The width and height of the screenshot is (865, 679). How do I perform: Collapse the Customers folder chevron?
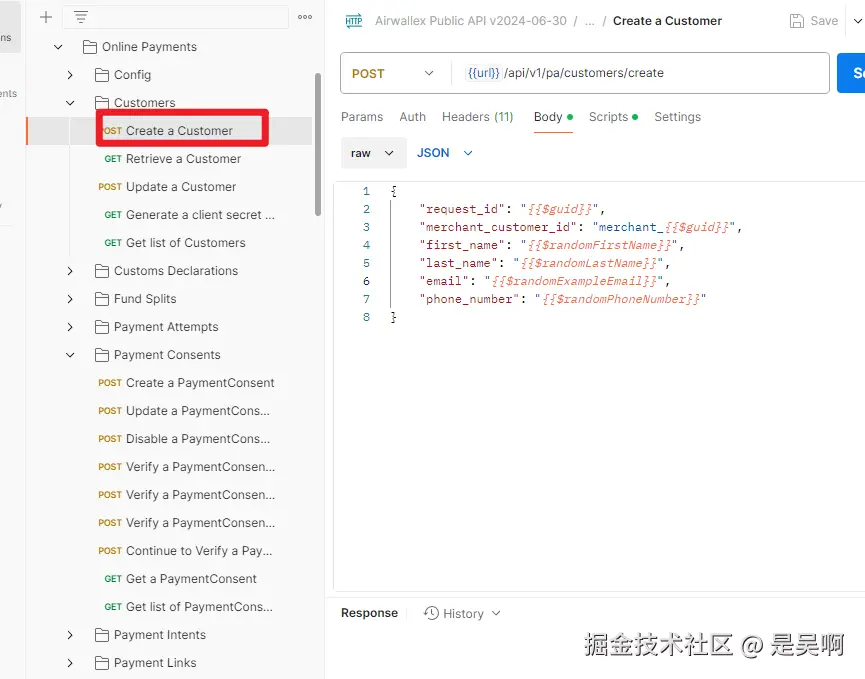point(70,103)
